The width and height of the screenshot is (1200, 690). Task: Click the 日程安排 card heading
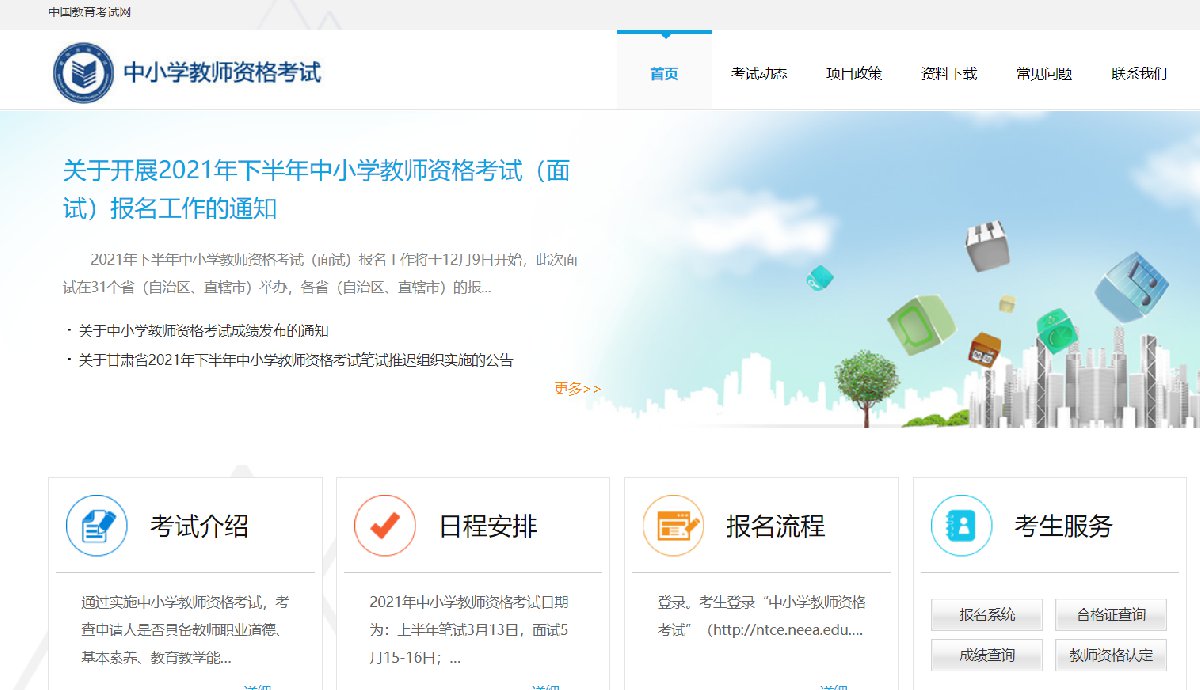click(x=488, y=526)
